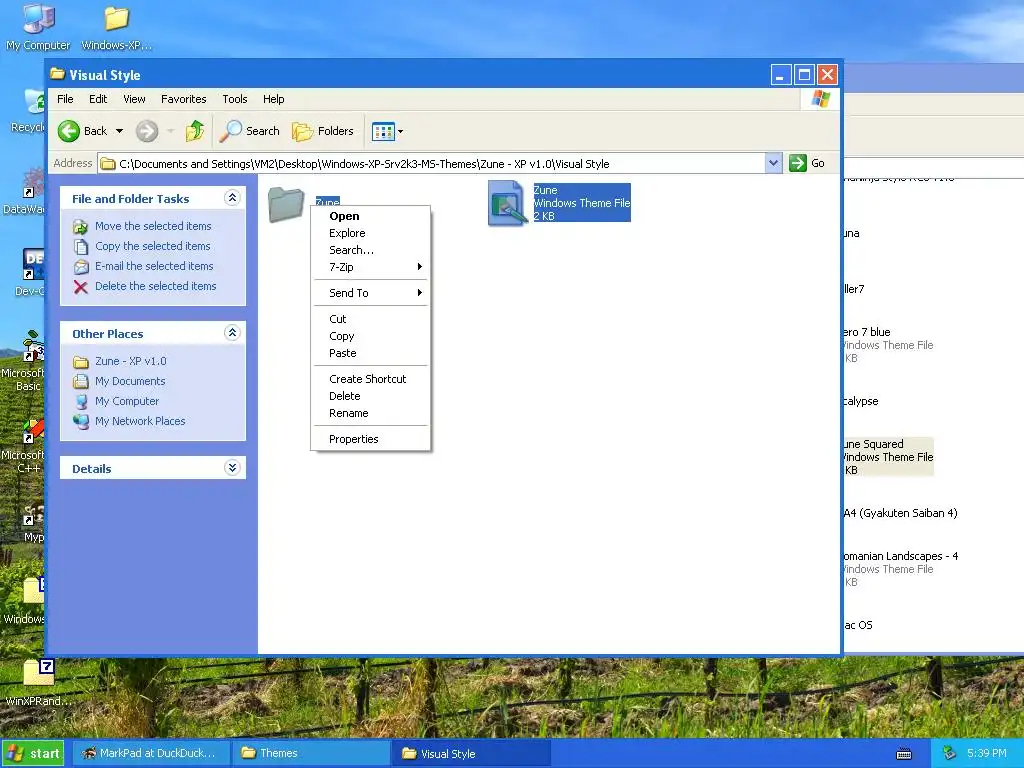Go to Zune - XP v1.0 folder link
Viewport: 1024px width, 768px height.
[x=131, y=361]
